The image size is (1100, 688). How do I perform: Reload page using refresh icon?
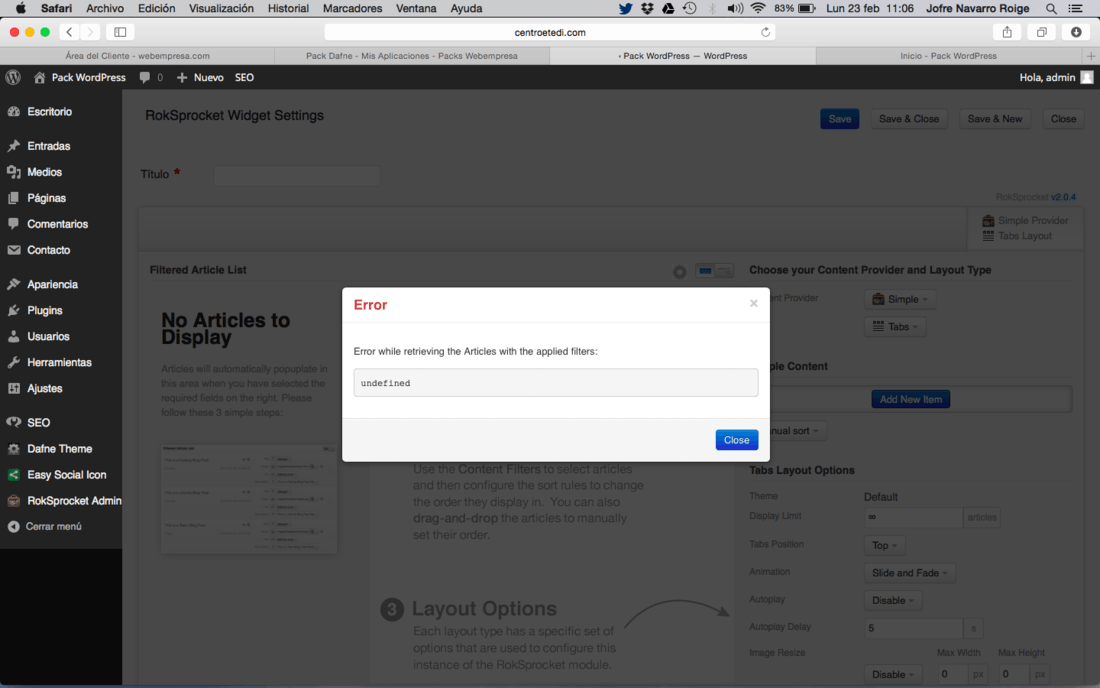tap(765, 32)
